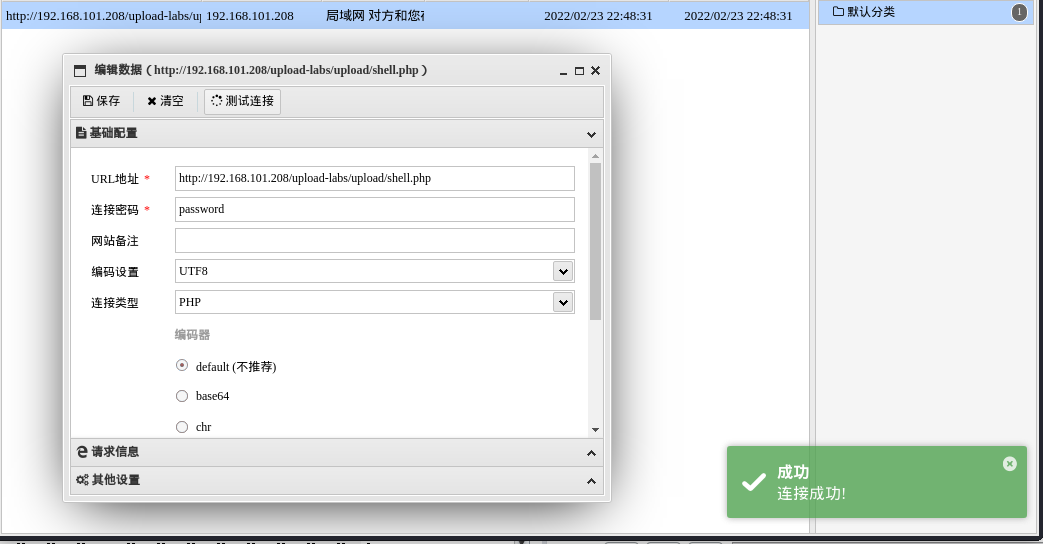
Task: Close the 编辑数据 dialog
Action: pyautogui.click(x=595, y=70)
